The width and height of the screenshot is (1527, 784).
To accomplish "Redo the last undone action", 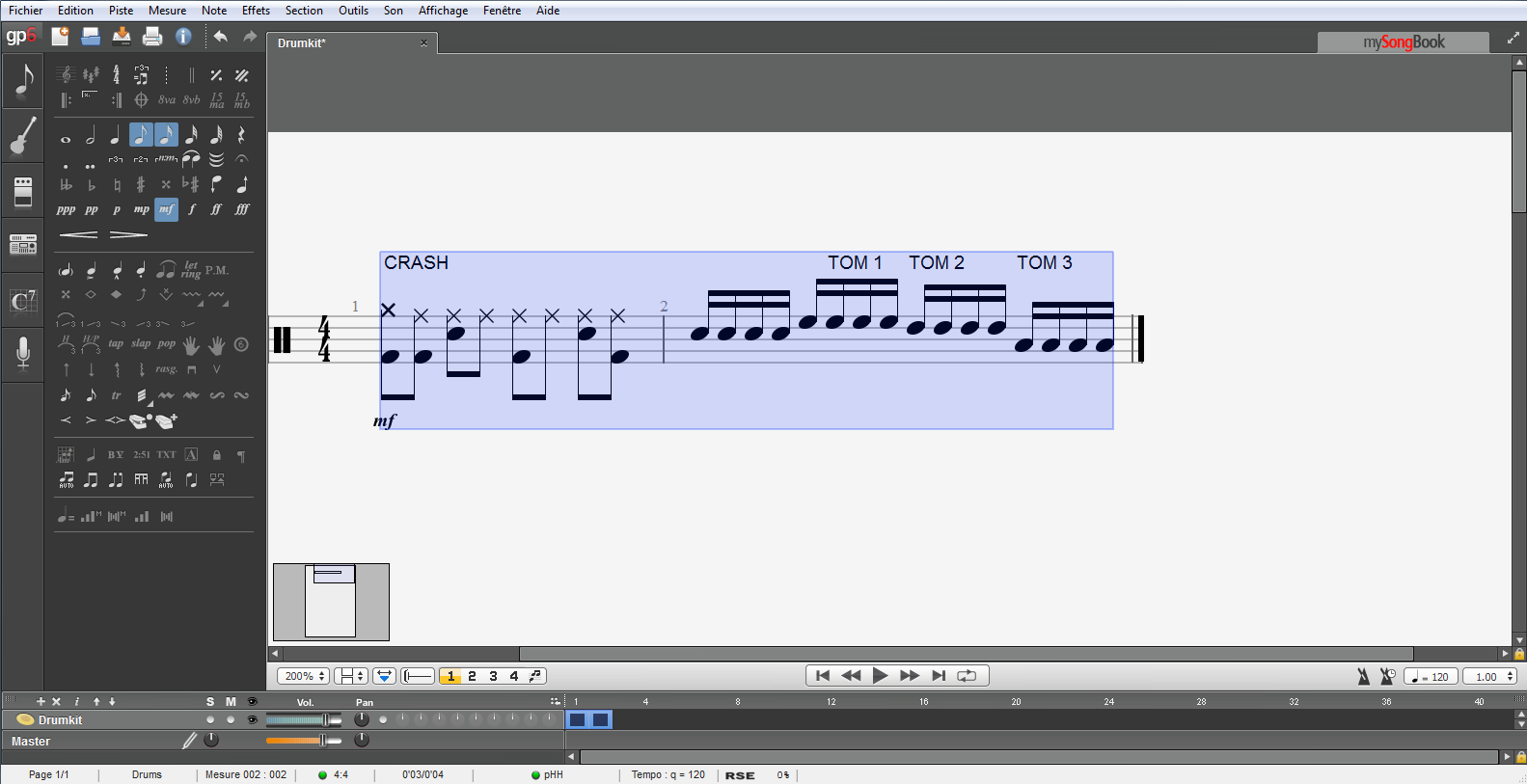I will pos(250,37).
